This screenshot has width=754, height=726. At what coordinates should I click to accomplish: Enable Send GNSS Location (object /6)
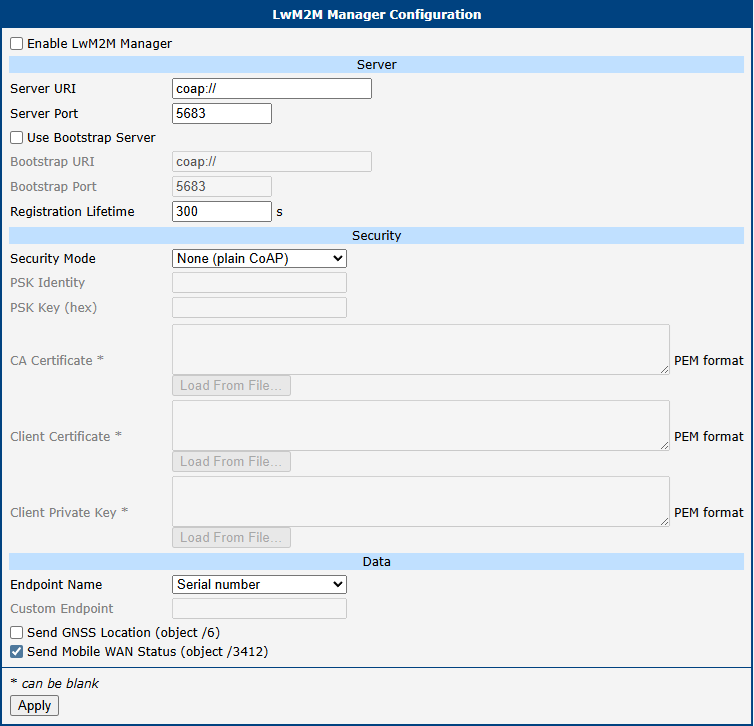click(x=16, y=632)
